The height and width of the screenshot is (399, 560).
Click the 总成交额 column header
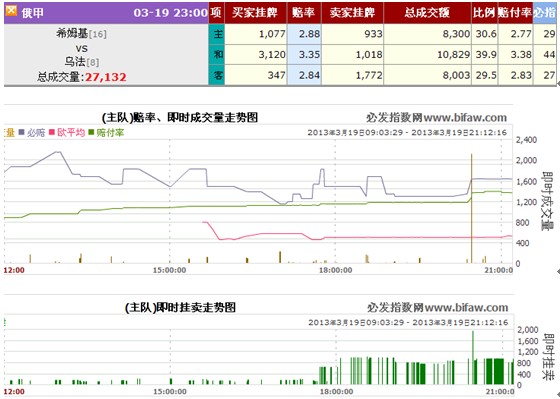point(428,13)
